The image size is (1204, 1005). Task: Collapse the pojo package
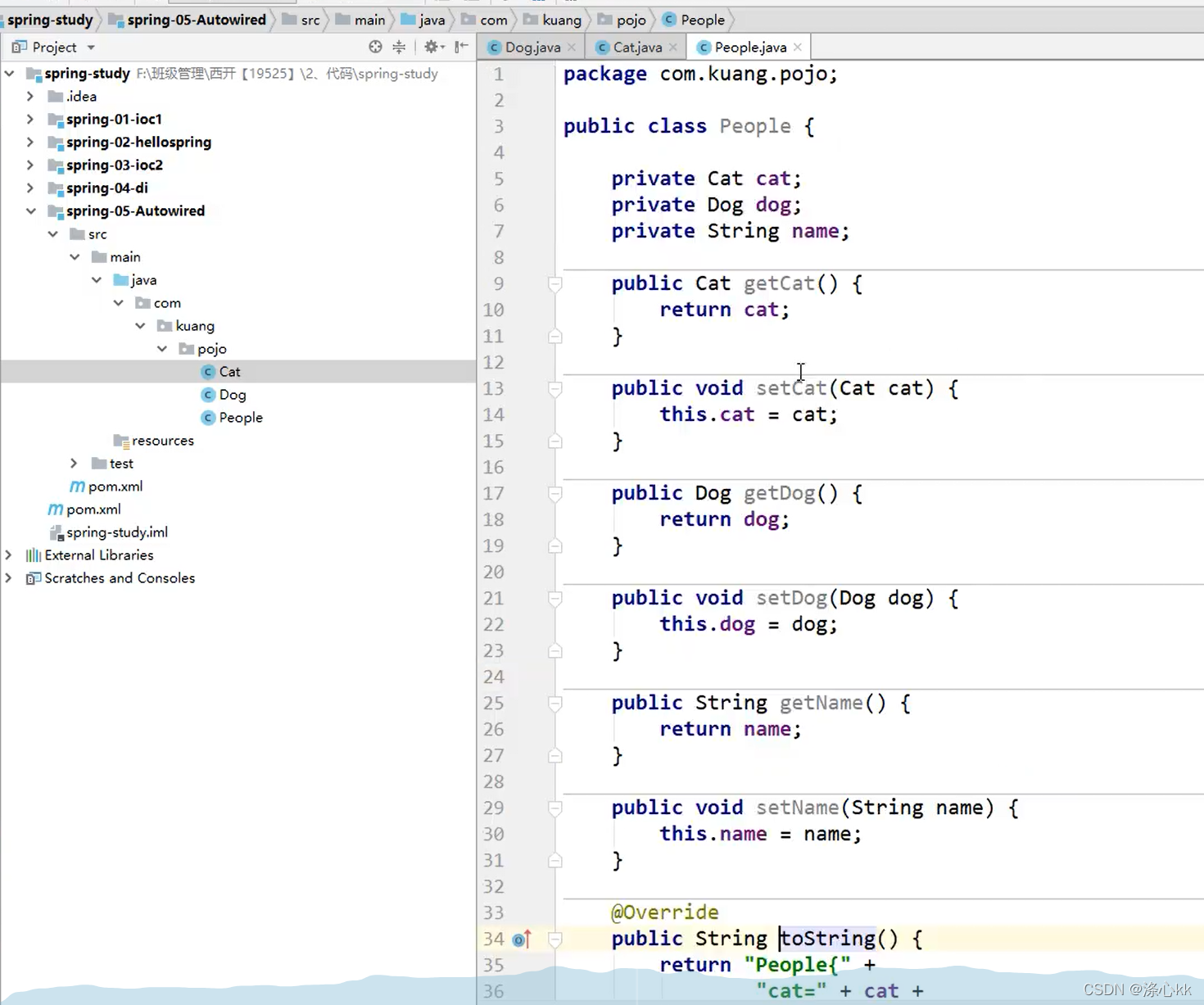point(162,349)
